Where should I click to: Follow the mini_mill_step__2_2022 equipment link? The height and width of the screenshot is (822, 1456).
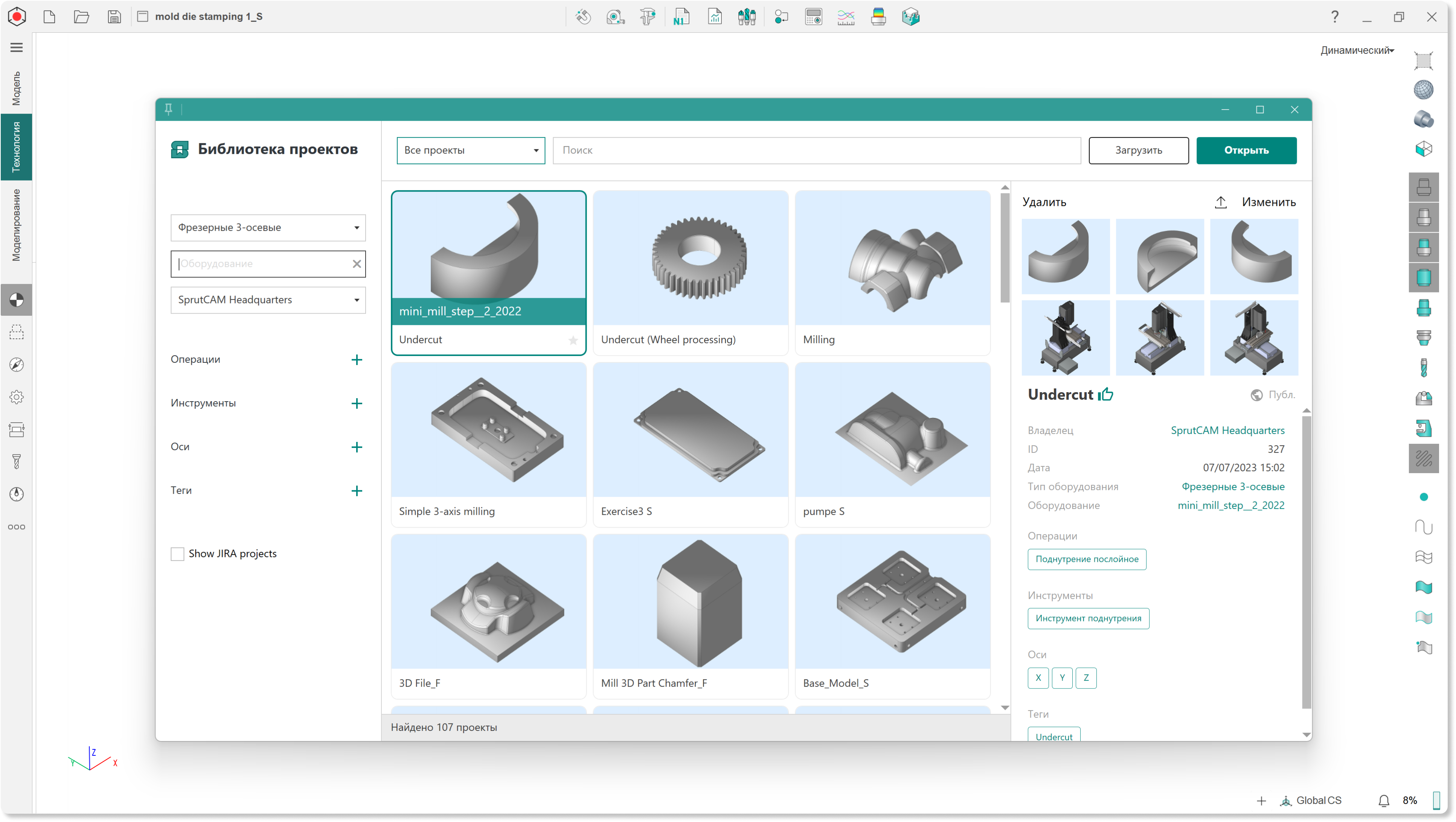(x=1230, y=505)
